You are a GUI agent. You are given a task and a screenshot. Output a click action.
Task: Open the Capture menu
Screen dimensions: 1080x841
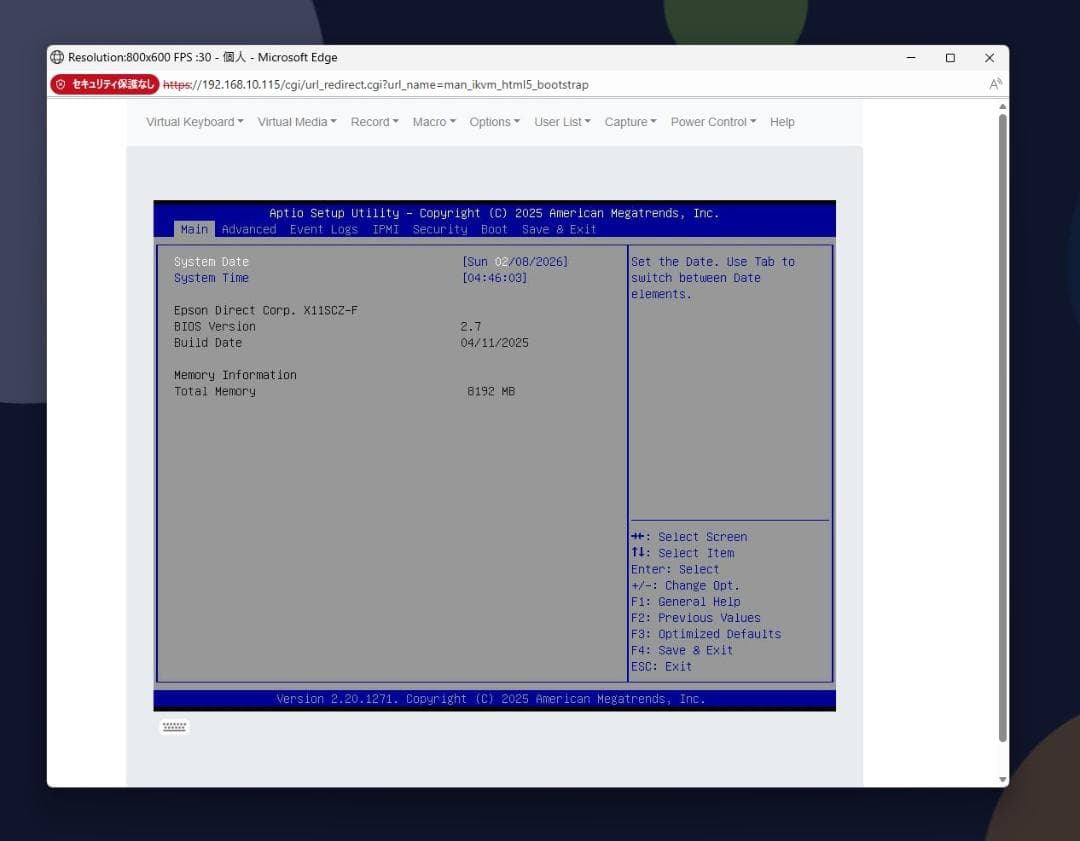(630, 121)
